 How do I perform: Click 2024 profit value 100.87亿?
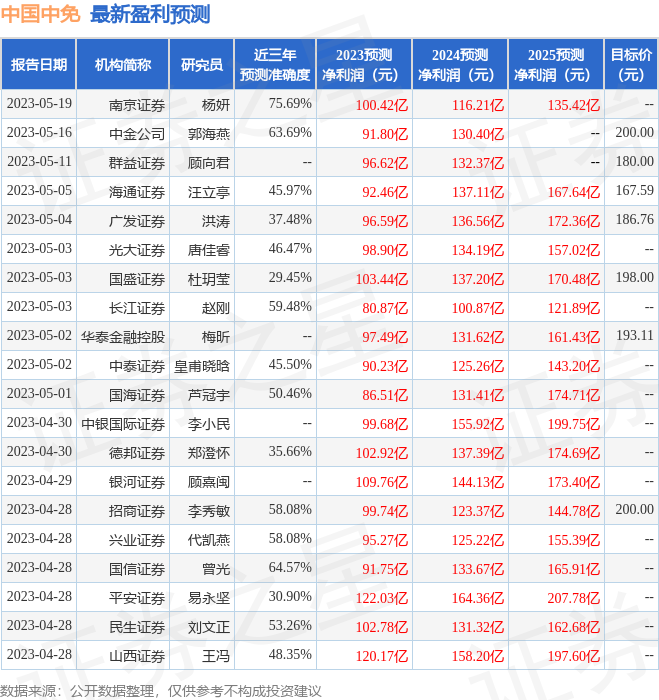point(478,308)
